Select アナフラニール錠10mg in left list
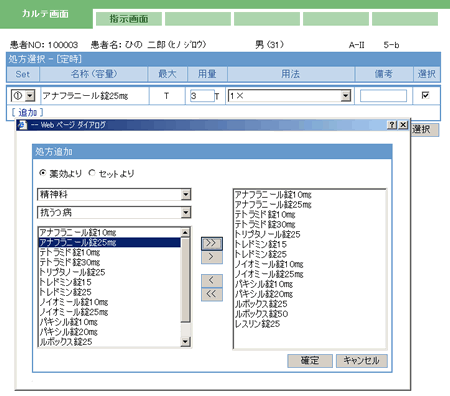 110,232
